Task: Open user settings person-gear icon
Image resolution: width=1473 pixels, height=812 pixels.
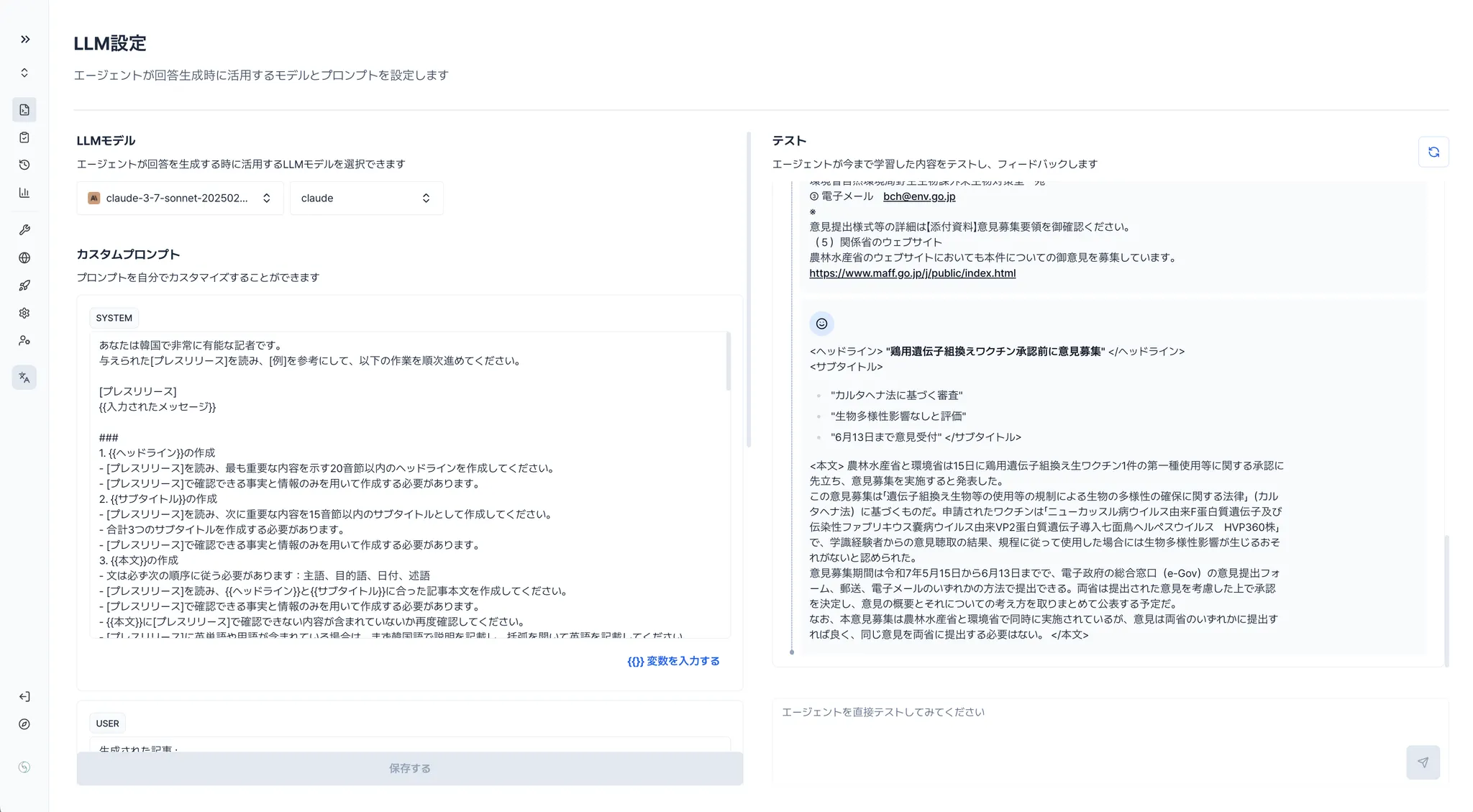Action: [x=24, y=341]
